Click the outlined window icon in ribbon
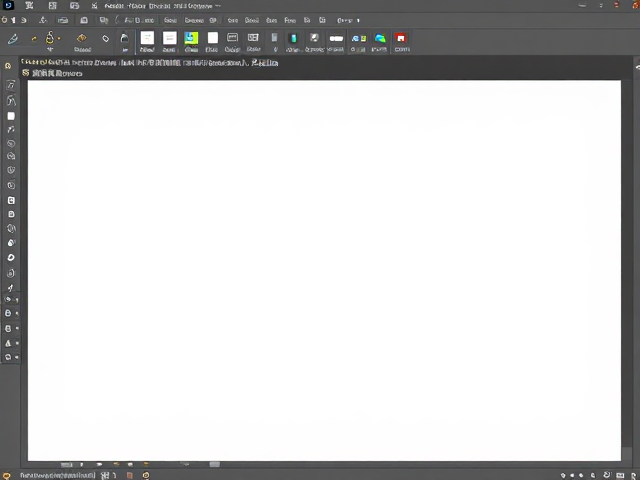The height and width of the screenshot is (480, 640). pyautogui.click(x=232, y=38)
